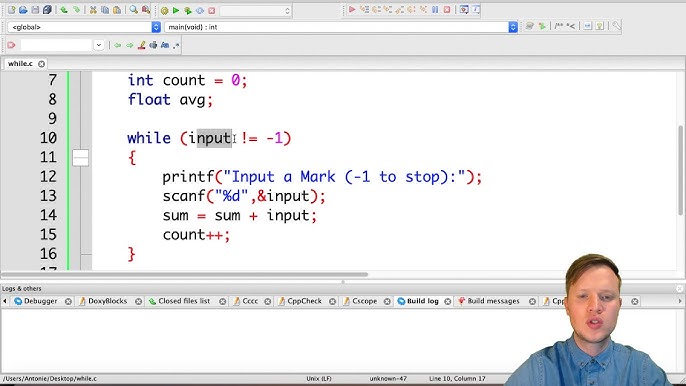Open the <global> scope dropdown
This screenshot has height=386, width=686.
84,27
